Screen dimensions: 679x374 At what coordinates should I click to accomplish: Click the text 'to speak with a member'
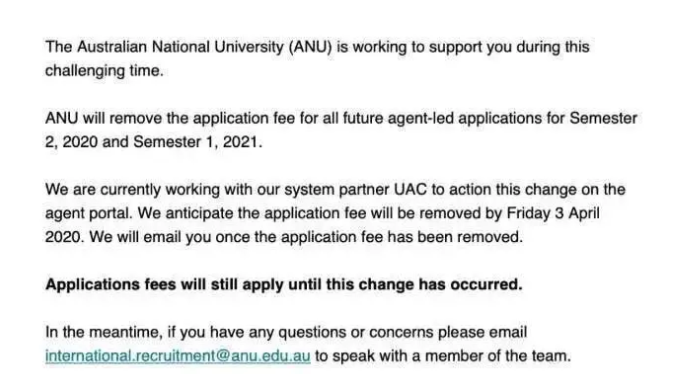(401, 356)
